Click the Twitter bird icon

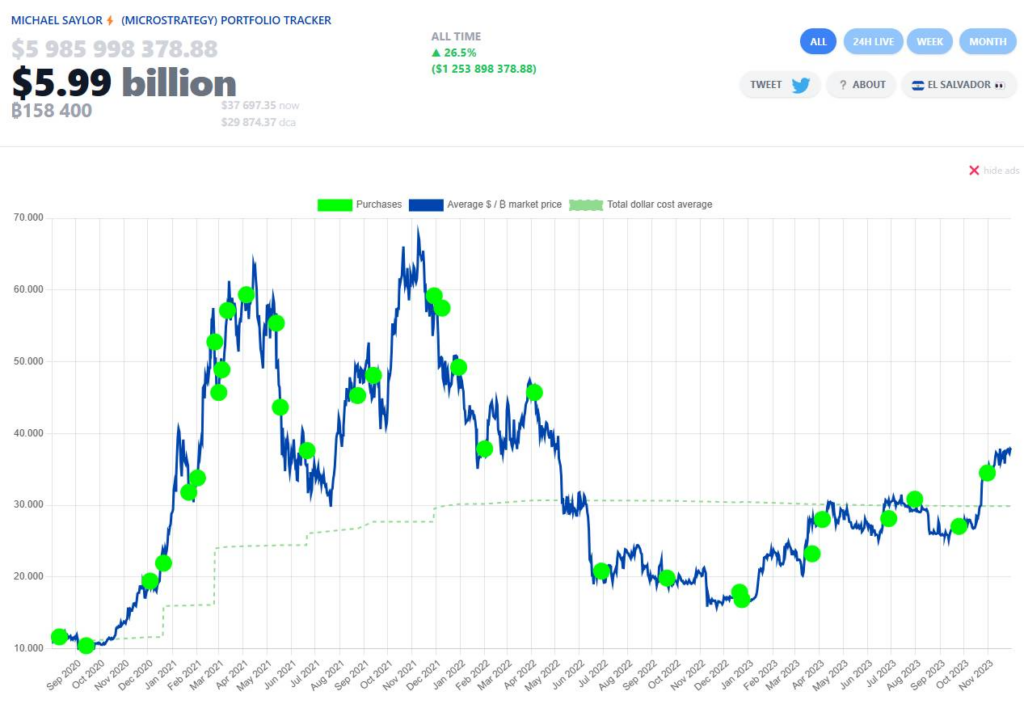(x=800, y=85)
